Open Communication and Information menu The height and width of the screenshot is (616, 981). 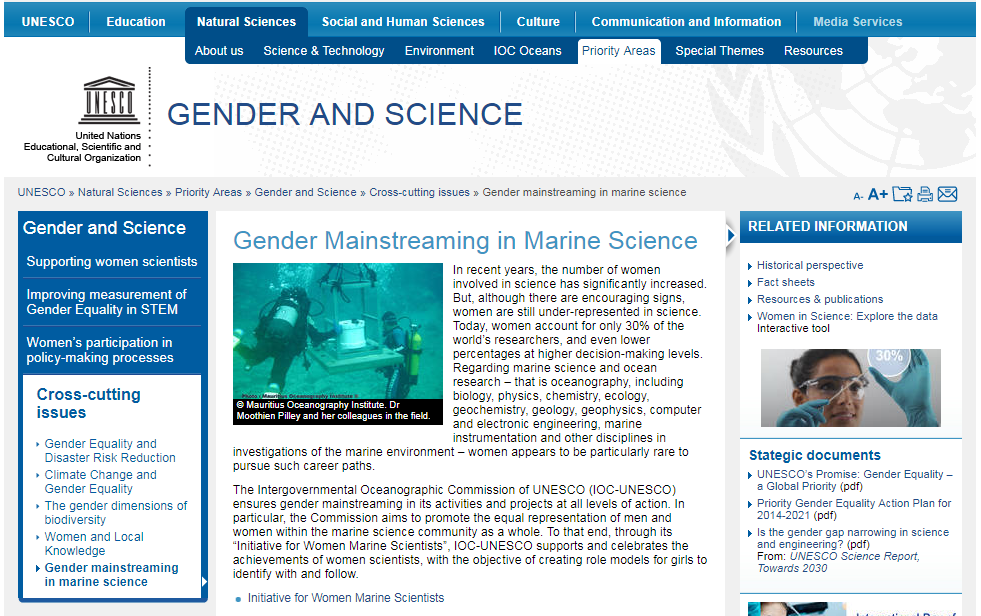[686, 21]
